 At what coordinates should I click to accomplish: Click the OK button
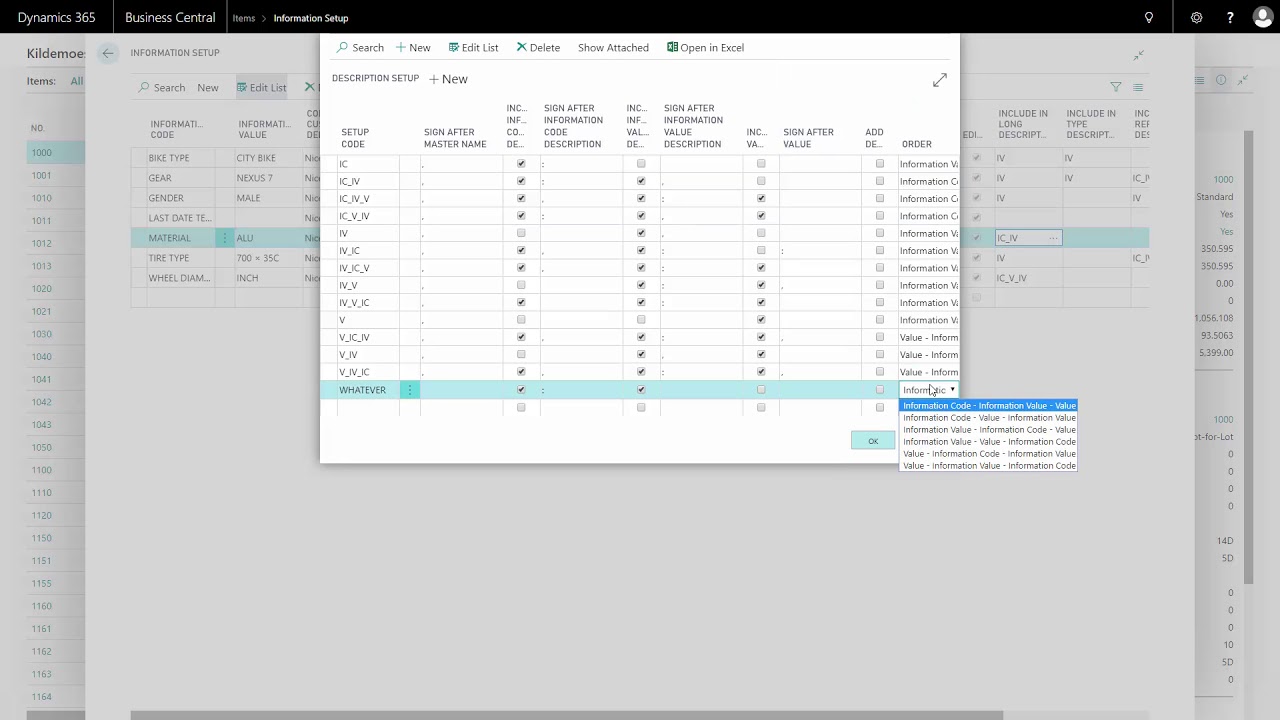coord(873,441)
